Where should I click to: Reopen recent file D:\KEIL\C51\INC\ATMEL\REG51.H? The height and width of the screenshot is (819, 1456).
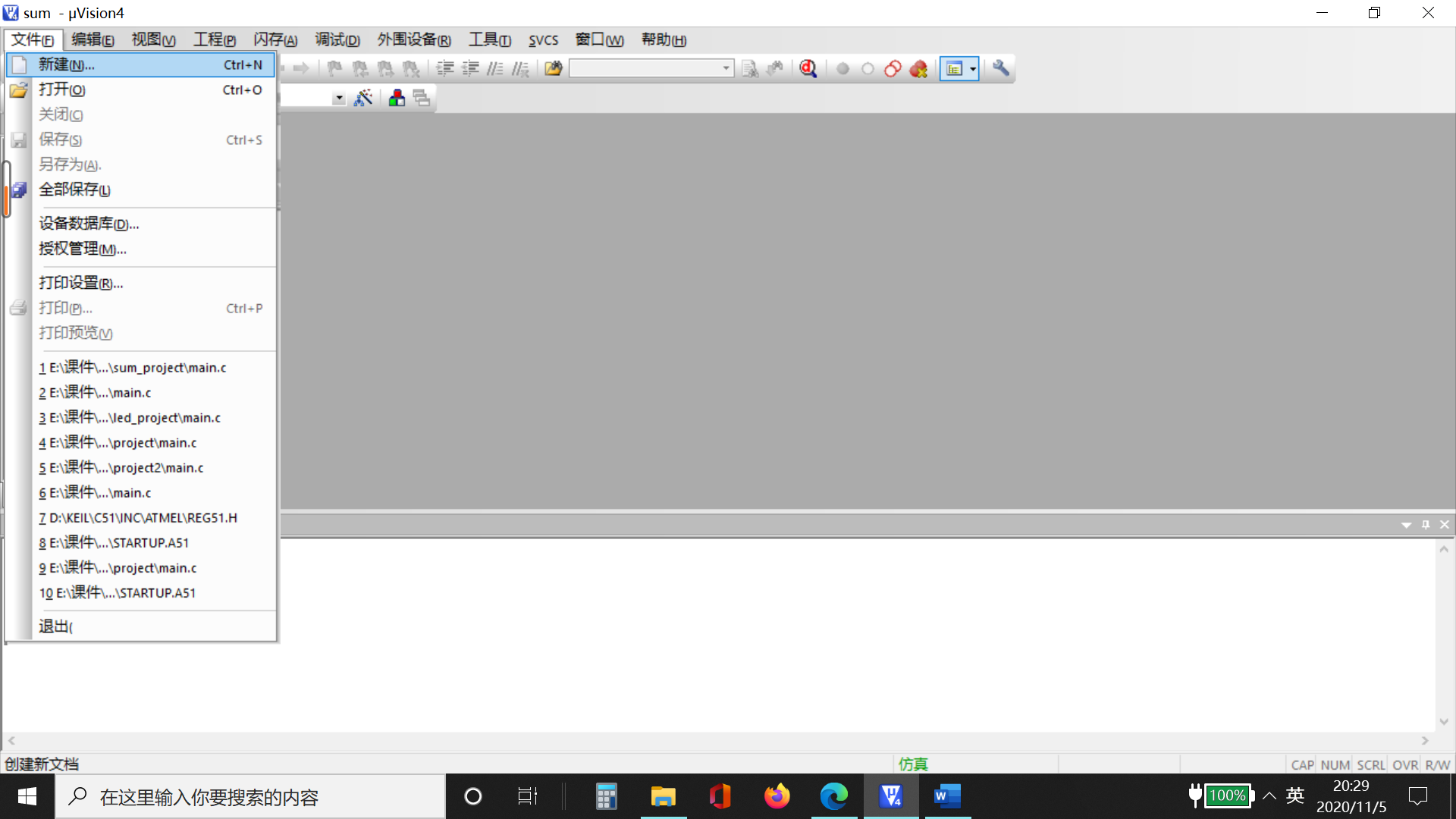[x=139, y=518]
